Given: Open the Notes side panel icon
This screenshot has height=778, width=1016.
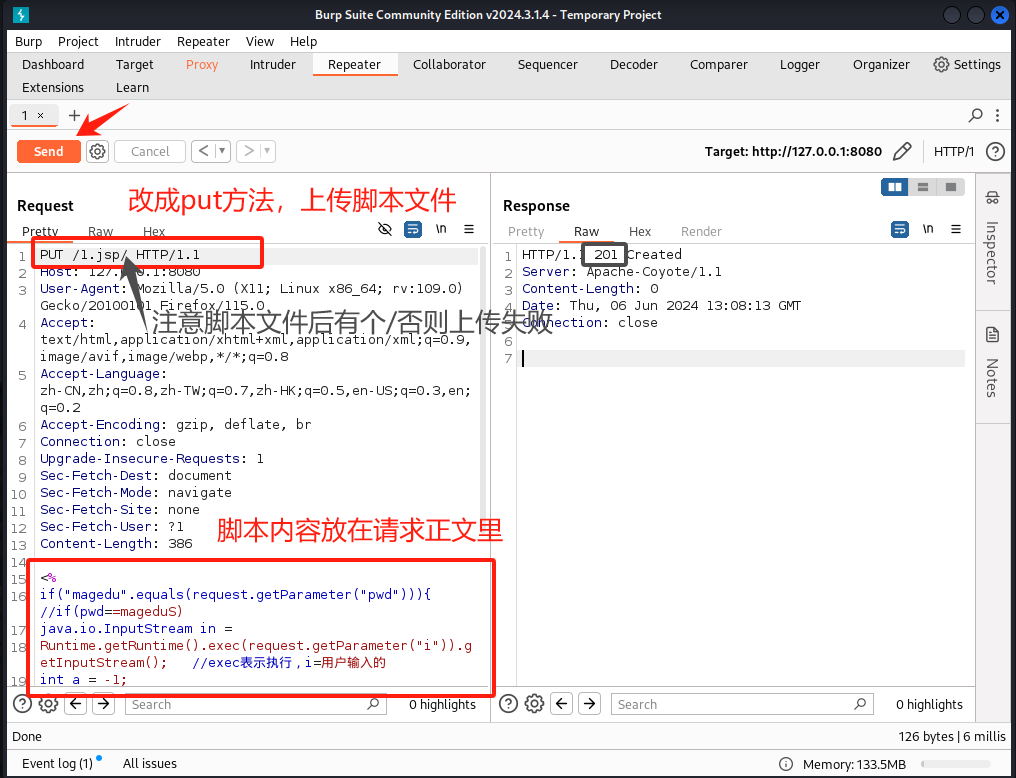Looking at the screenshot, I should (x=992, y=335).
